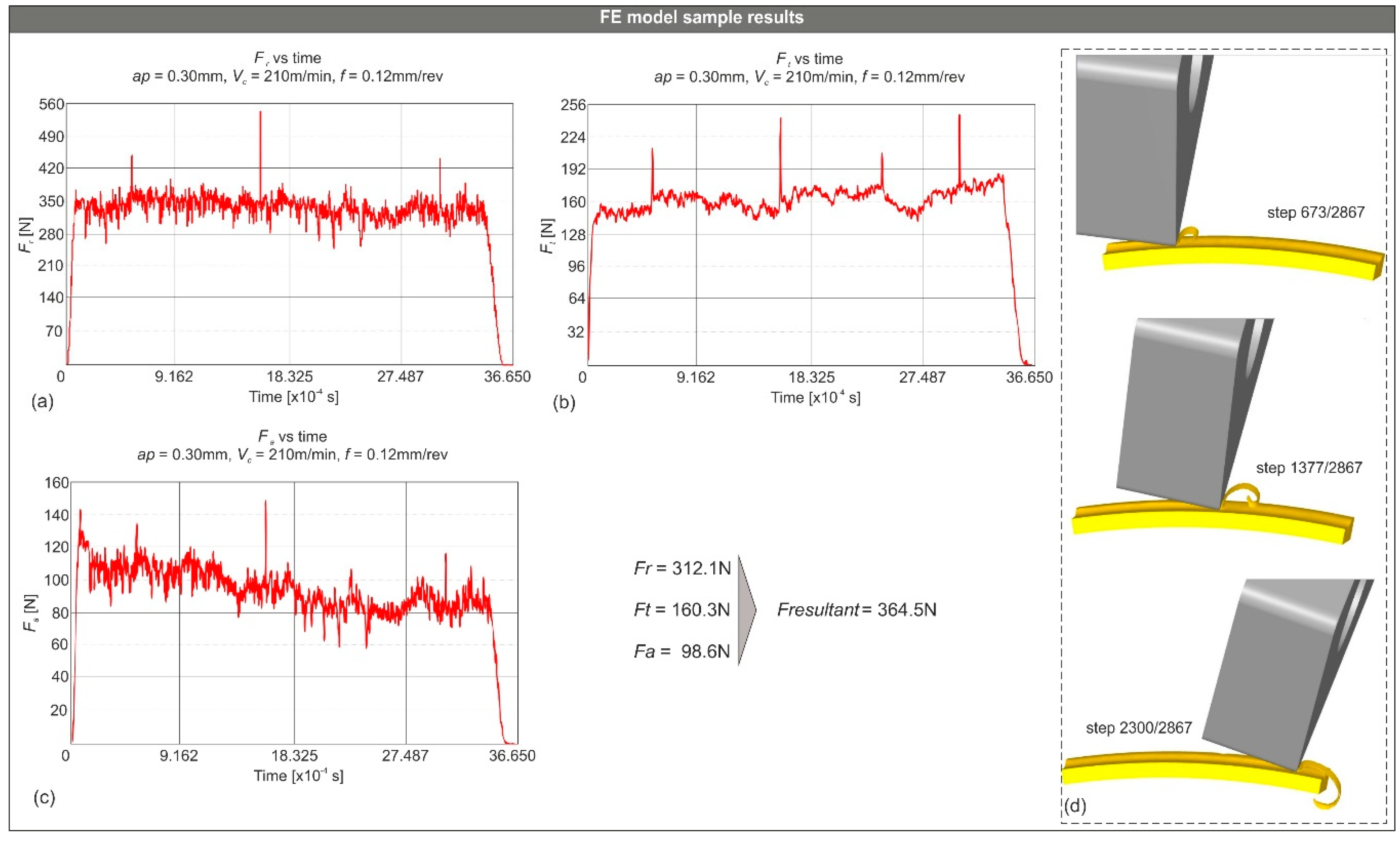Click the Fr vs time chart title

[287, 58]
